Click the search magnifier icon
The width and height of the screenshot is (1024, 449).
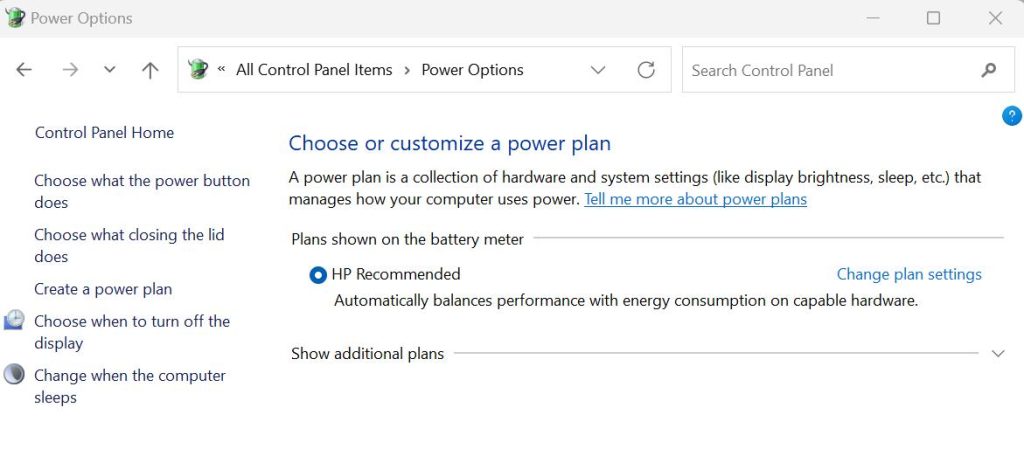pyautogui.click(x=989, y=70)
